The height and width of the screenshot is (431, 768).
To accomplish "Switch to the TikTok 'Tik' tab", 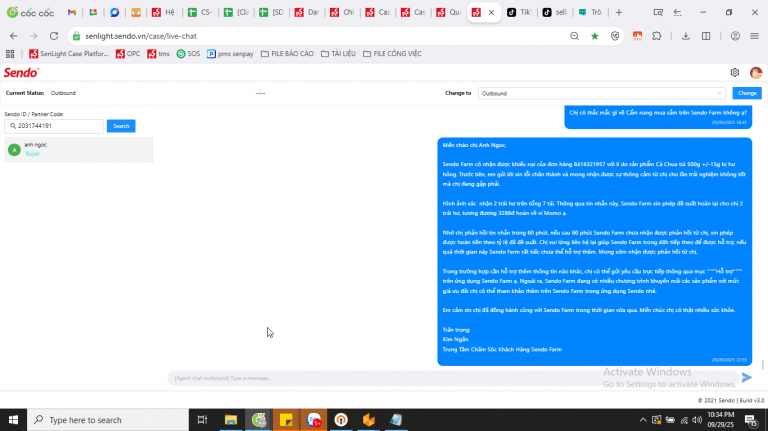I will pyautogui.click(x=519, y=12).
